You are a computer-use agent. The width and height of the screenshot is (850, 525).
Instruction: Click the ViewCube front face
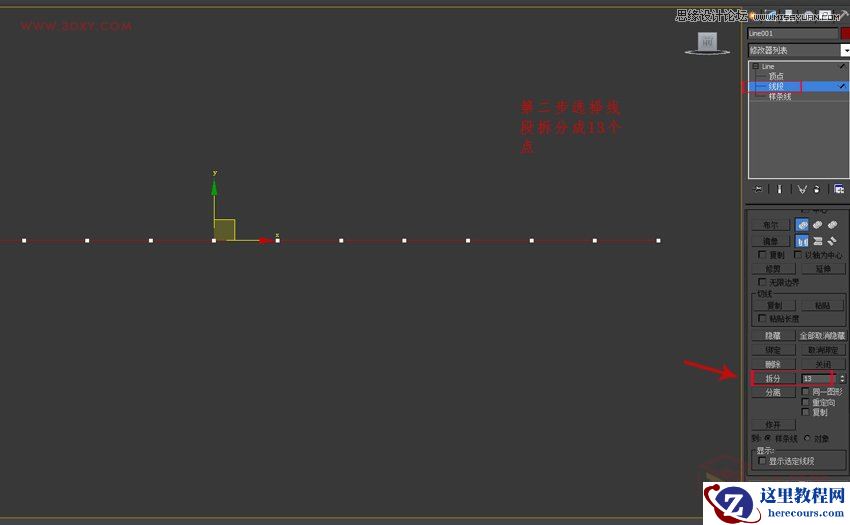[x=707, y=41]
